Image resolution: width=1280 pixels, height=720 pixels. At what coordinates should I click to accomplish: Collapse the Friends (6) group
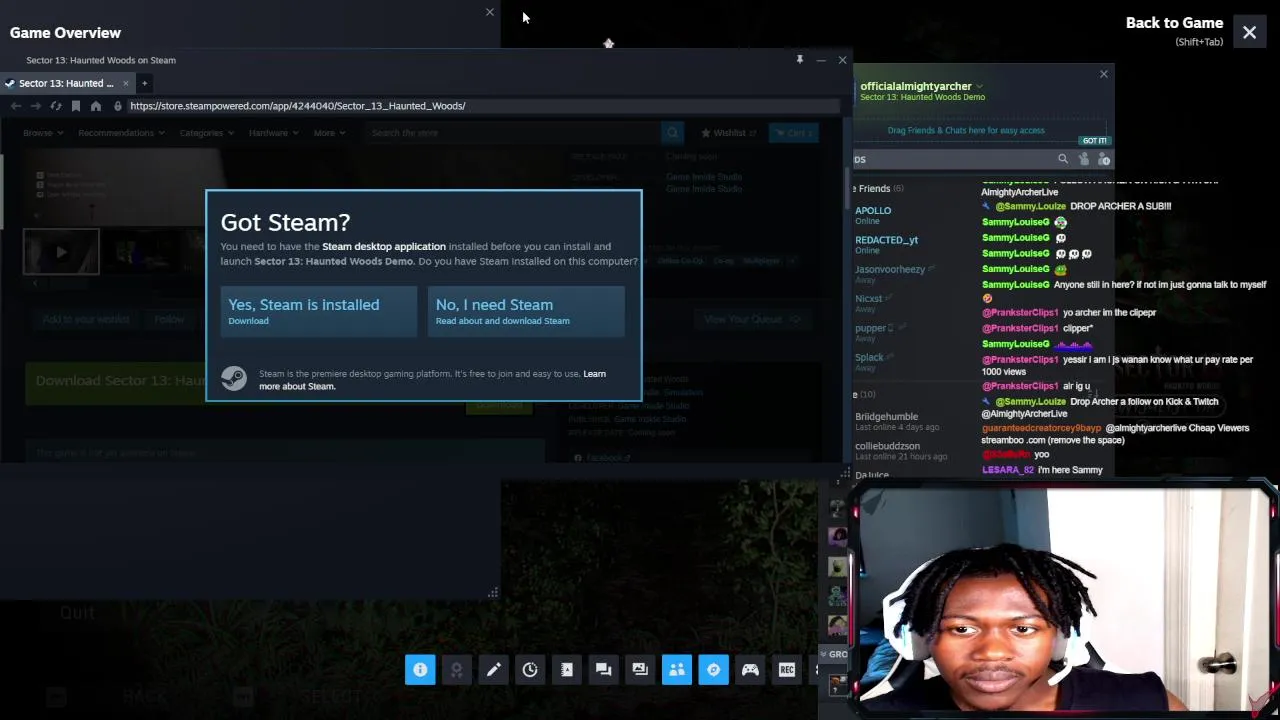tap(876, 189)
